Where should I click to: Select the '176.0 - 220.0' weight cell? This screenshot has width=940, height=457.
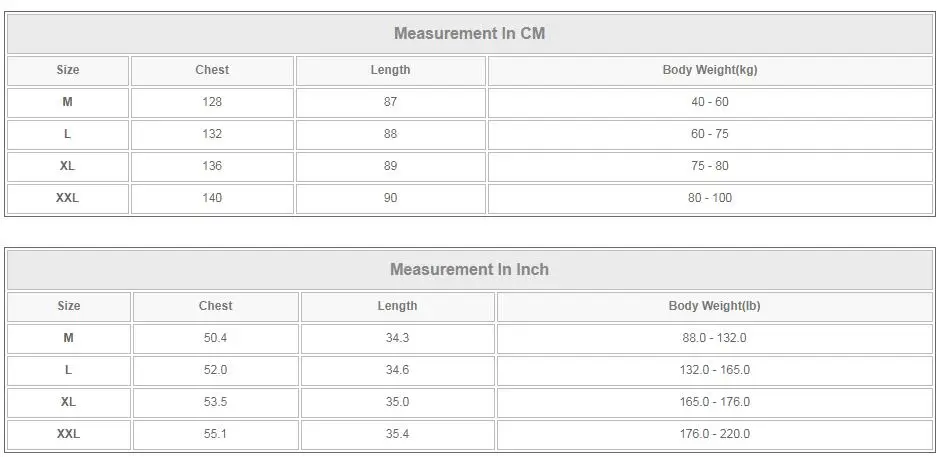click(x=714, y=434)
